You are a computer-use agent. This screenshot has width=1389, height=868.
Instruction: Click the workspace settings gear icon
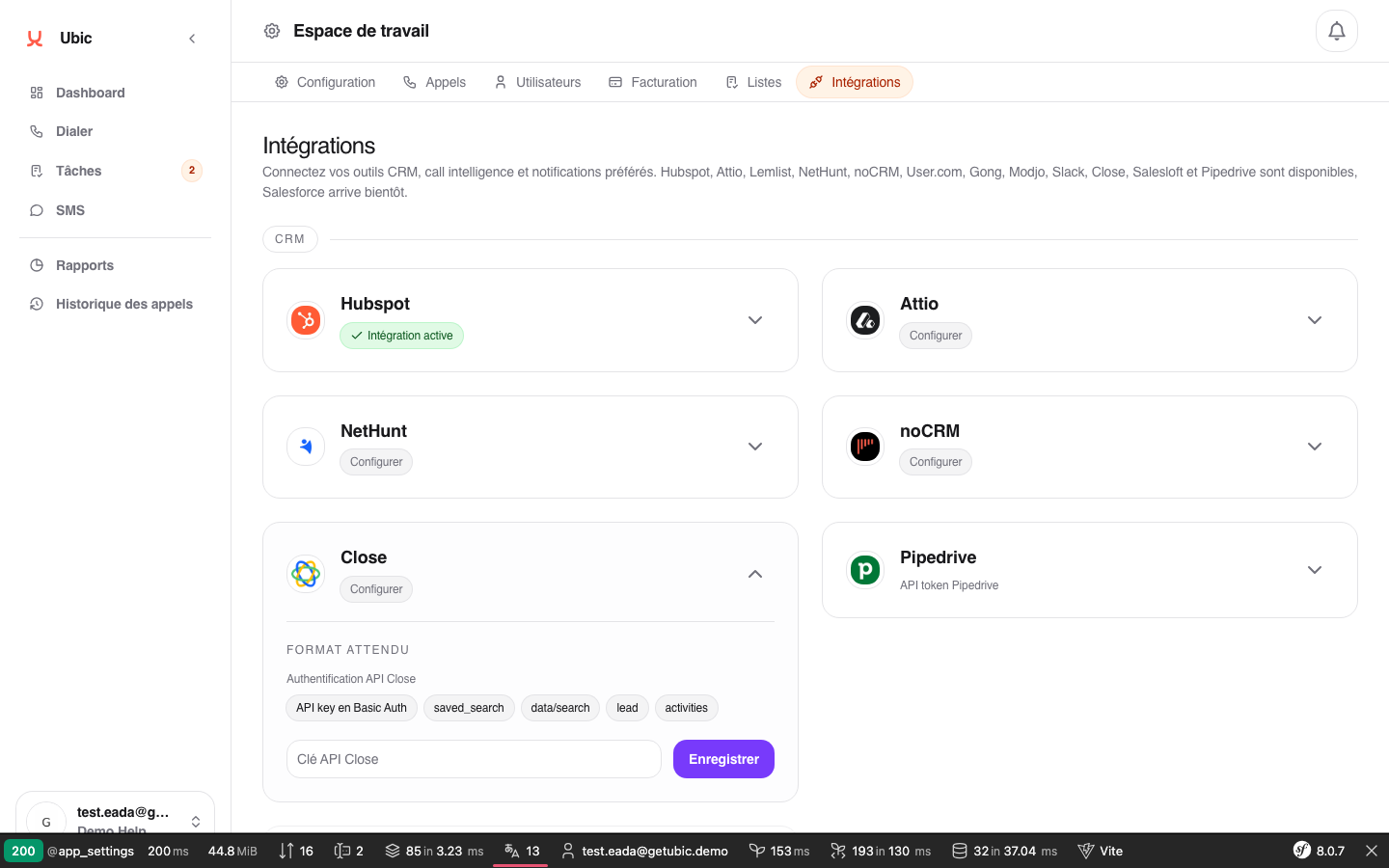(272, 31)
